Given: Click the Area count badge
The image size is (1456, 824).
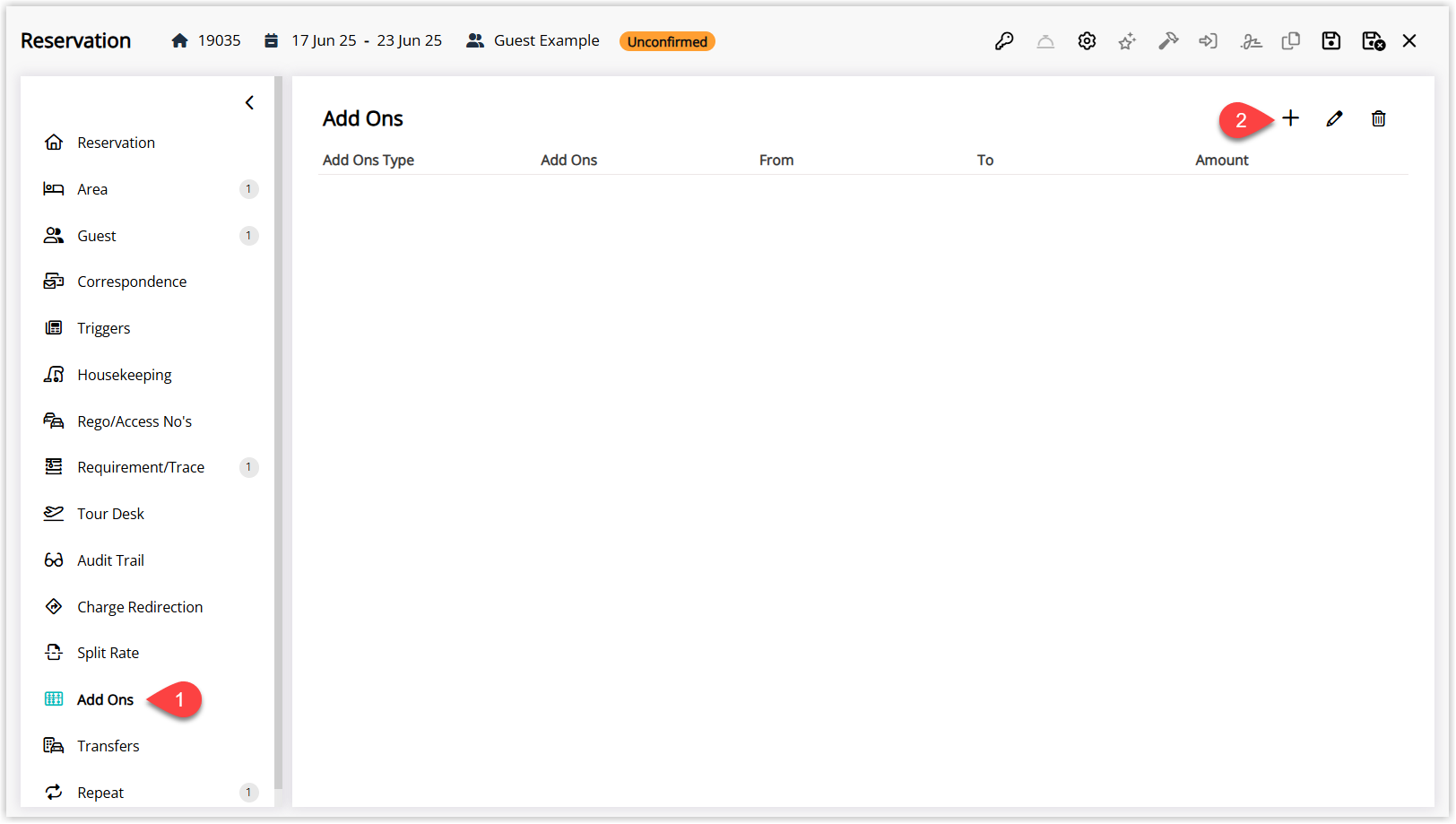Looking at the screenshot, I should (248, 189).
